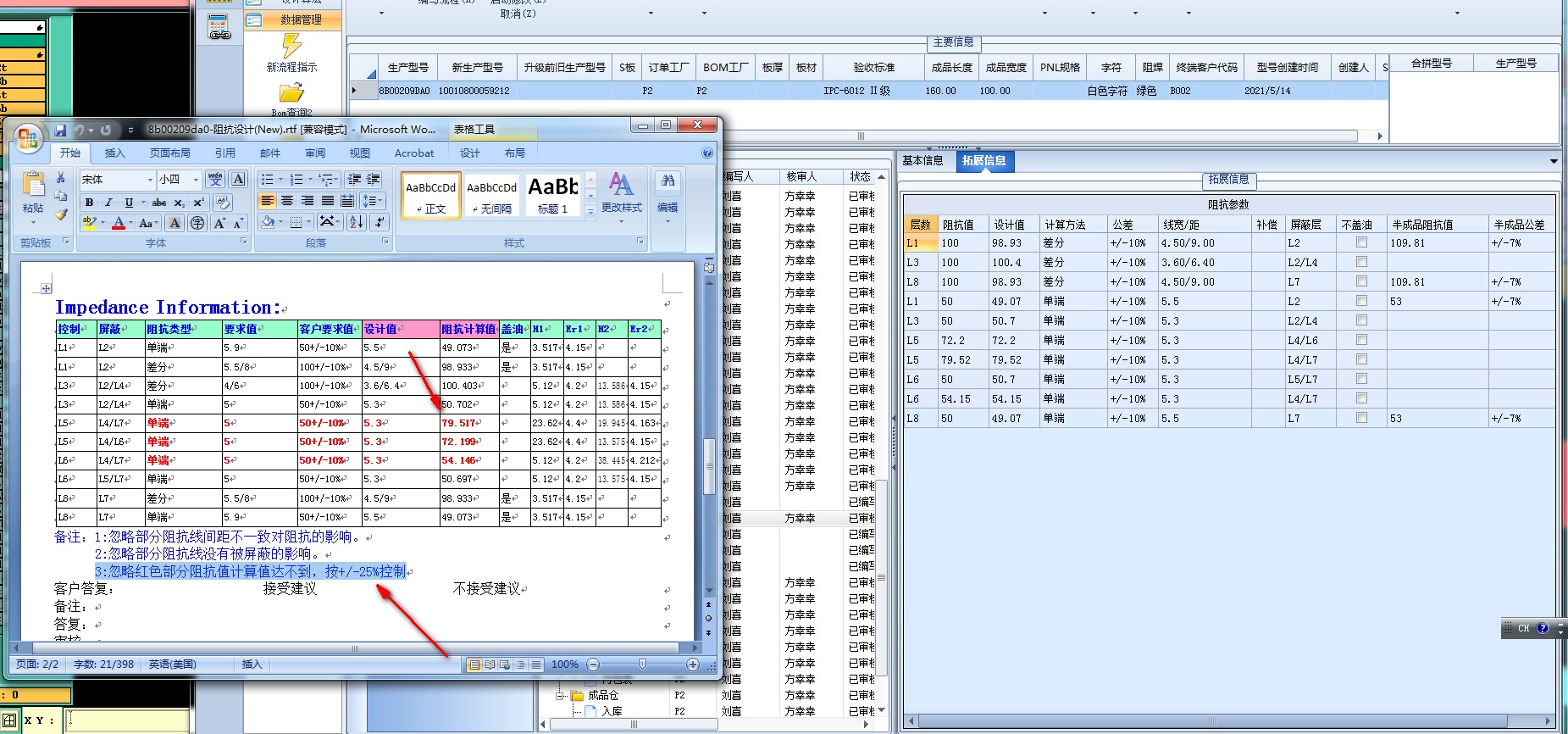This screenshot has height=734, width=1568.
Task: Click the Enclose Characters icon
Action: [x=197, y=223]
